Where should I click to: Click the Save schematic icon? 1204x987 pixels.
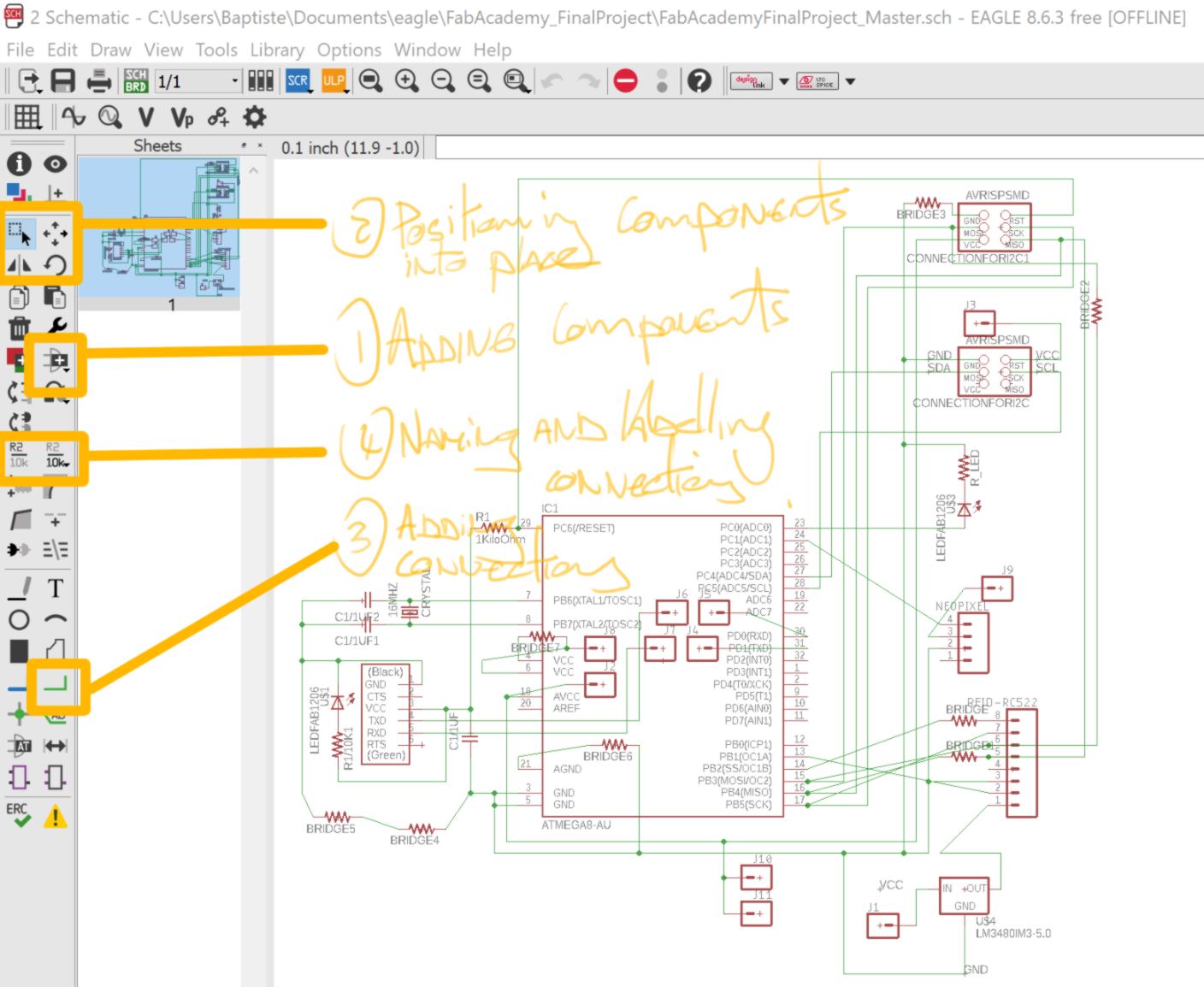point(63,81)
